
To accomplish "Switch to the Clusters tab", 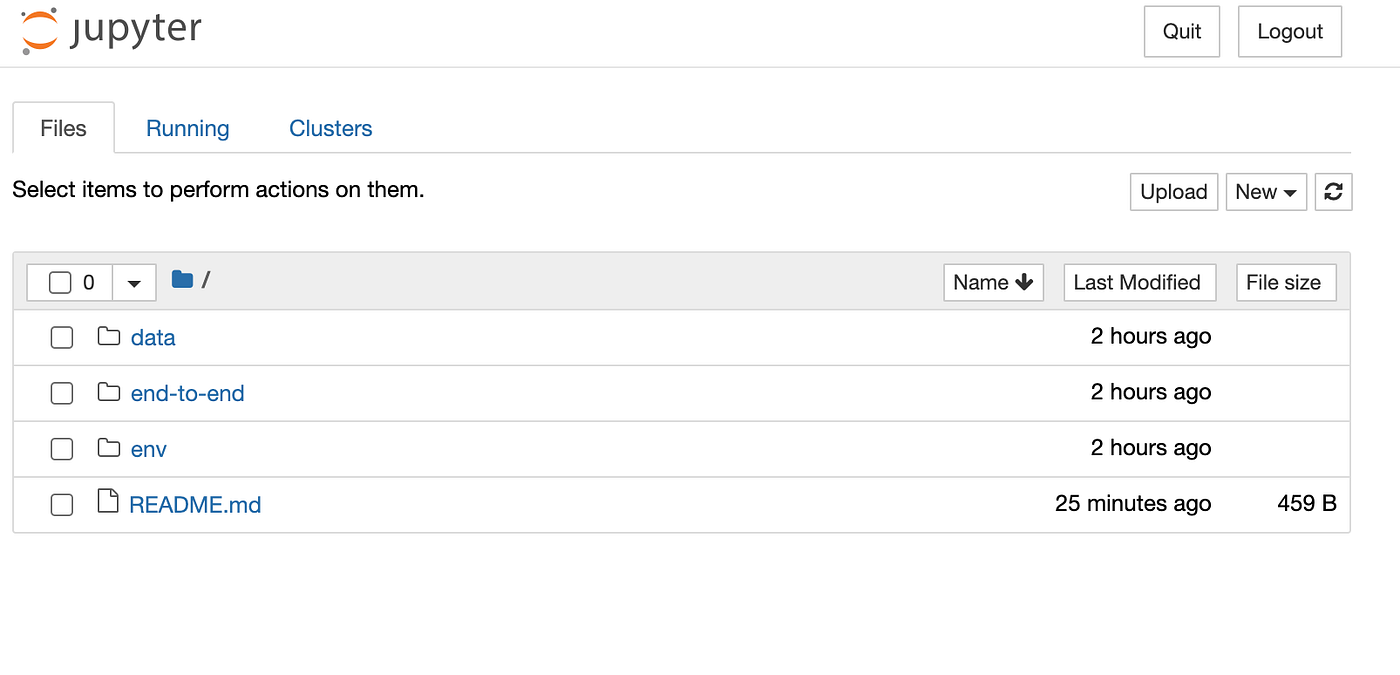I will pos(330,128).
